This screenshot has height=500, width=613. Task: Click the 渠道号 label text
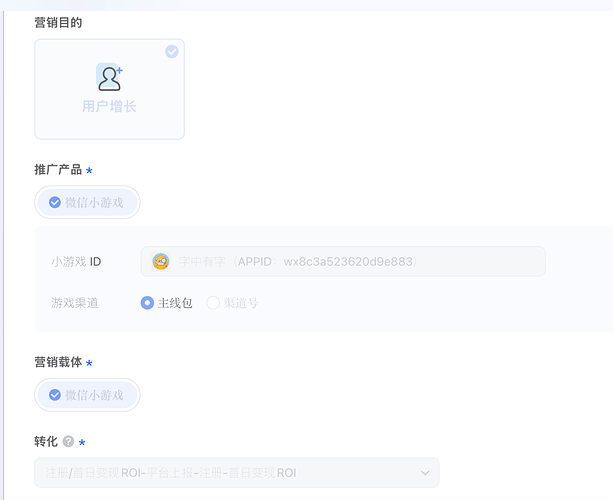[241, 303]
